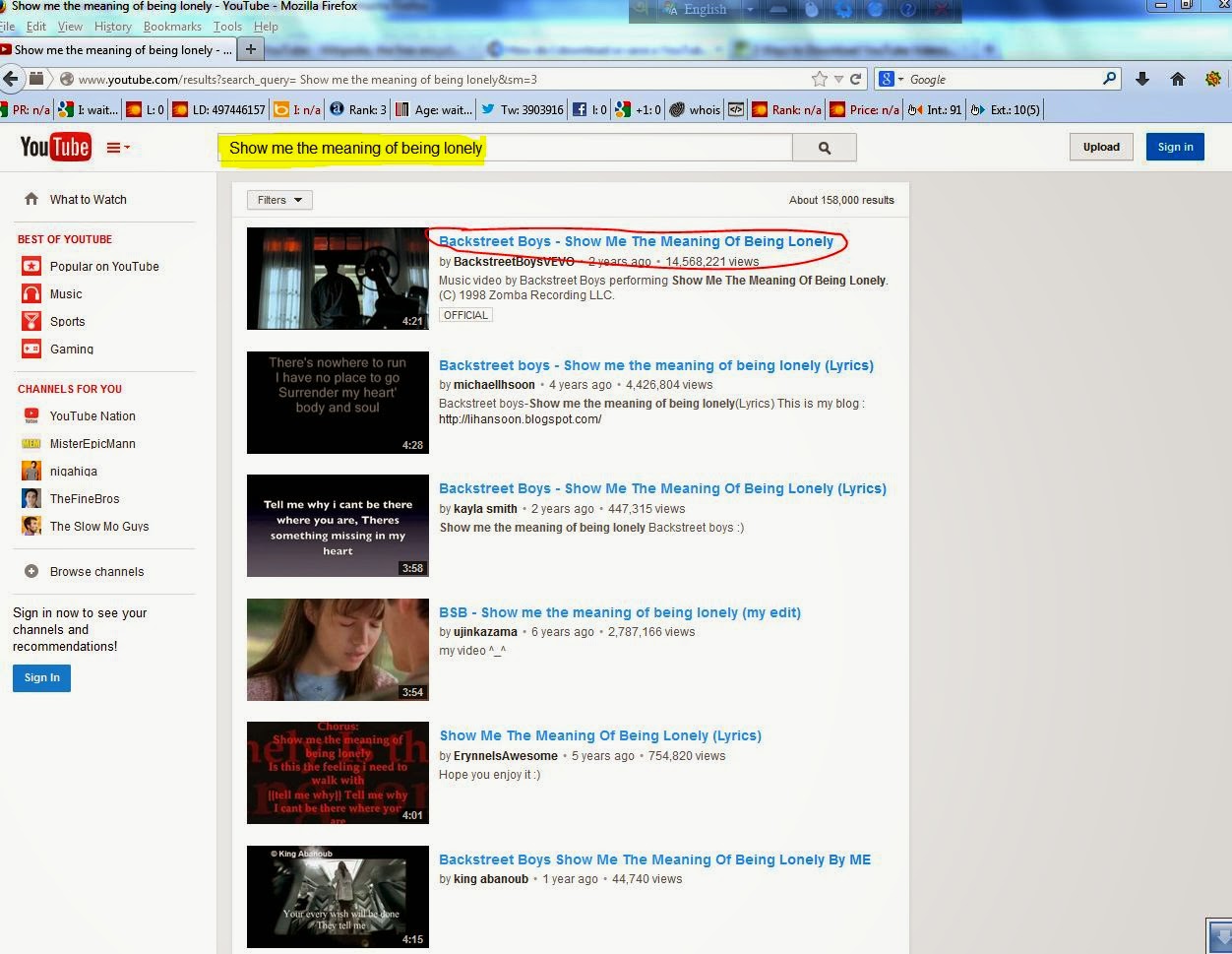Open the YouTube guide menu icon

pos(118,148)
